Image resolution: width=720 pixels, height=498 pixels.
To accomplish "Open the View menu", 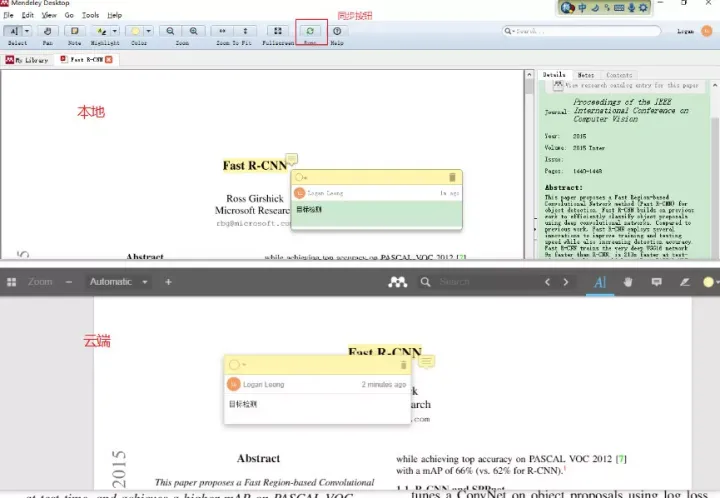I will tap(49, 15).
